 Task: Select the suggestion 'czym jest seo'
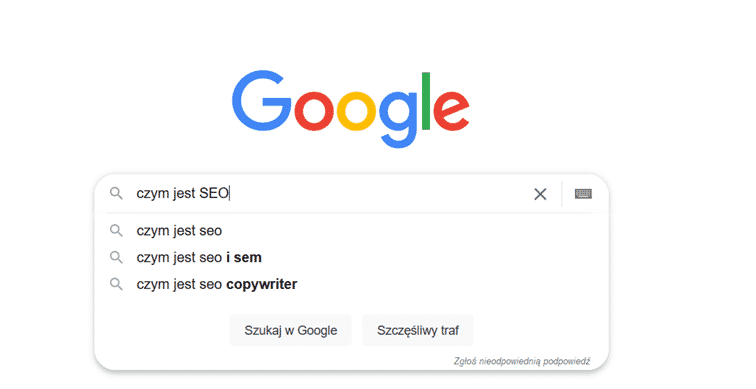click(351, 230)
